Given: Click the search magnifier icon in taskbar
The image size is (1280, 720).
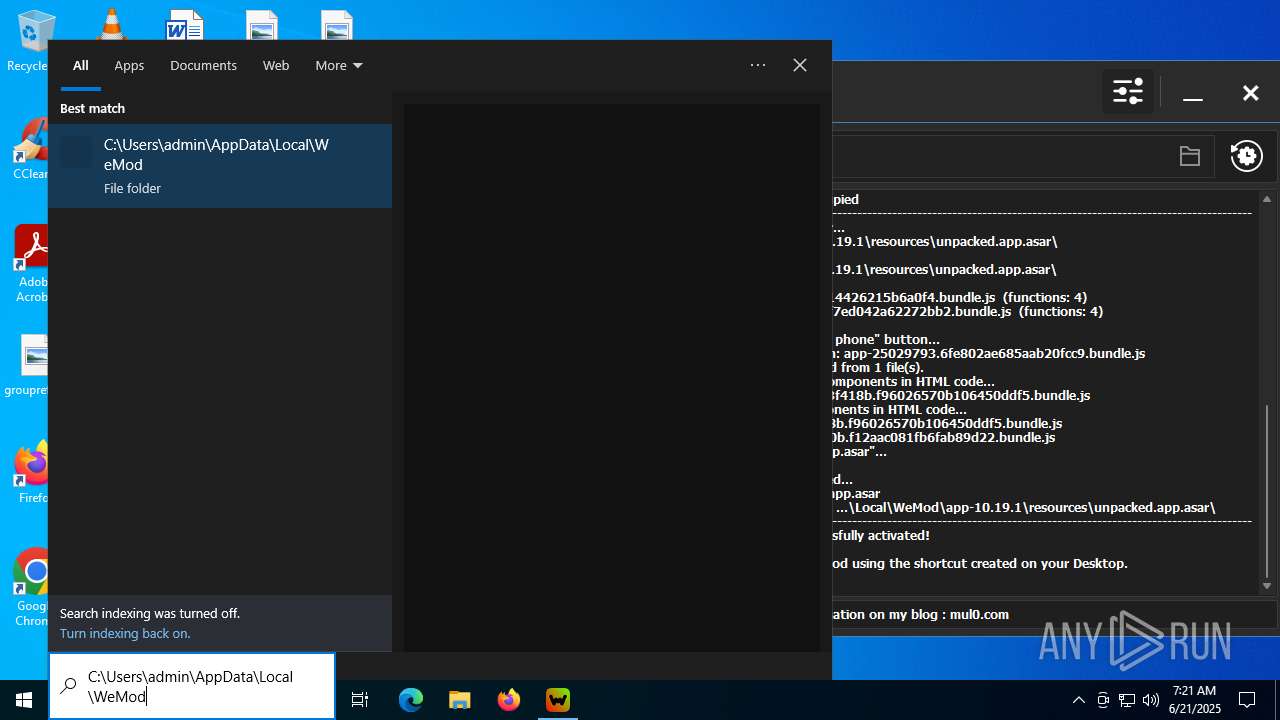Looking at the screenshot, I should pos(68,686).
